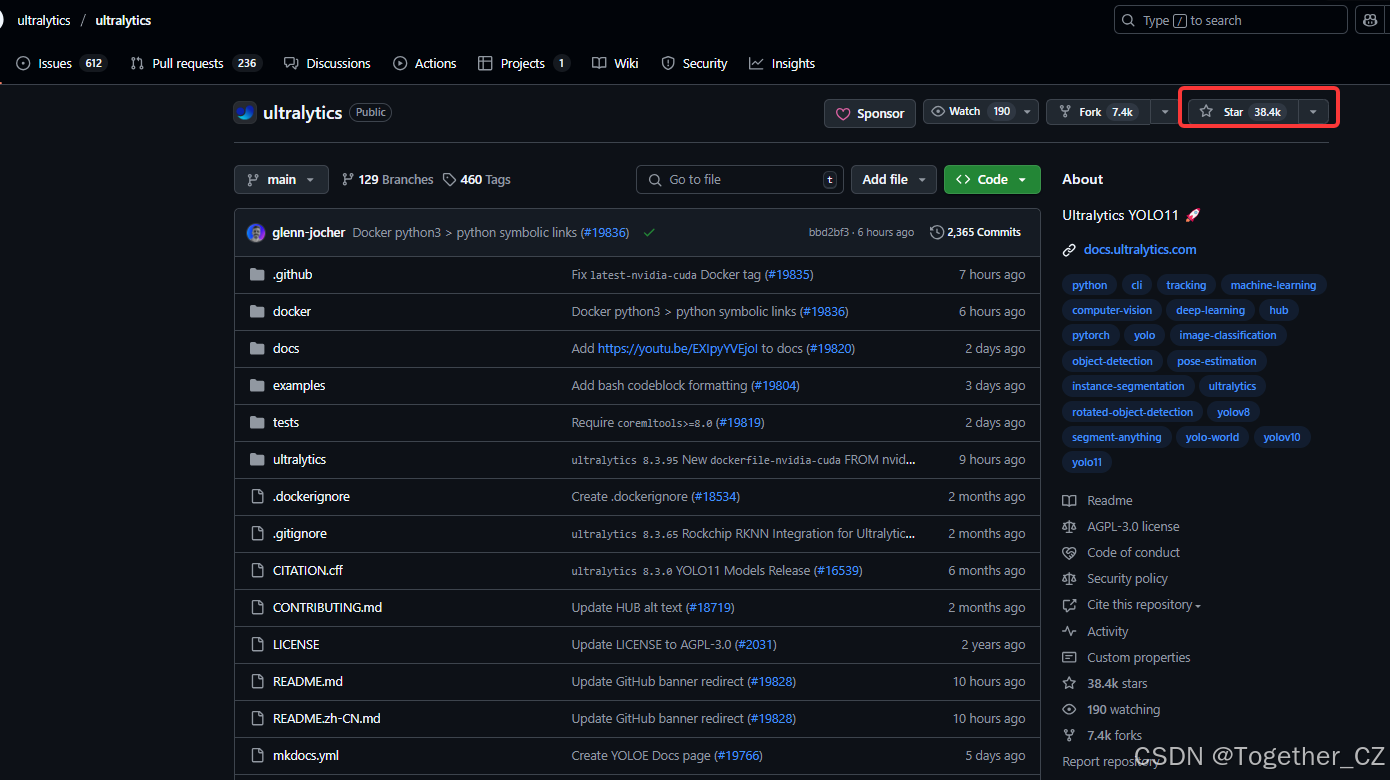Open the Copilot icon beside search

(x=1371, y=20)
